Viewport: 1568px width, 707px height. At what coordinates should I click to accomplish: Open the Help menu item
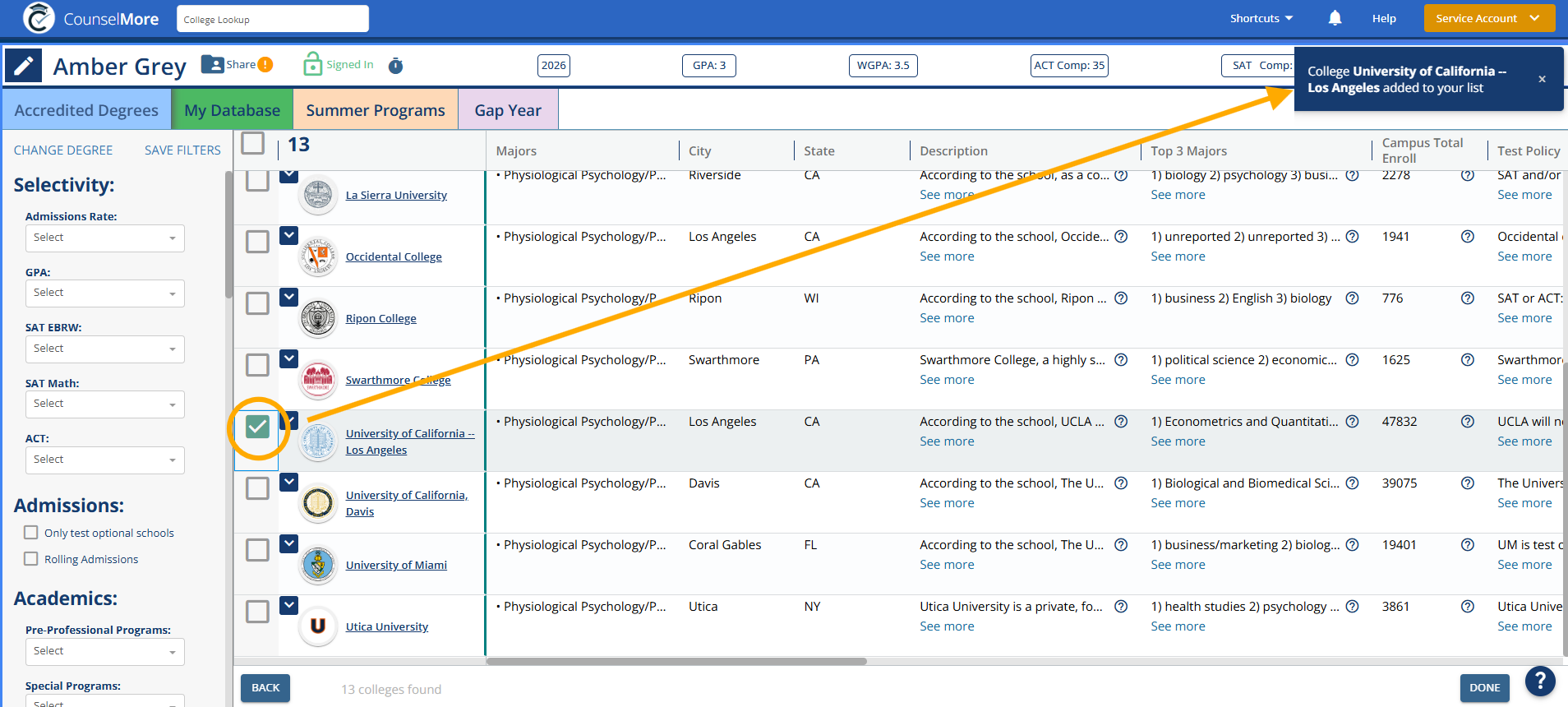1384,18
